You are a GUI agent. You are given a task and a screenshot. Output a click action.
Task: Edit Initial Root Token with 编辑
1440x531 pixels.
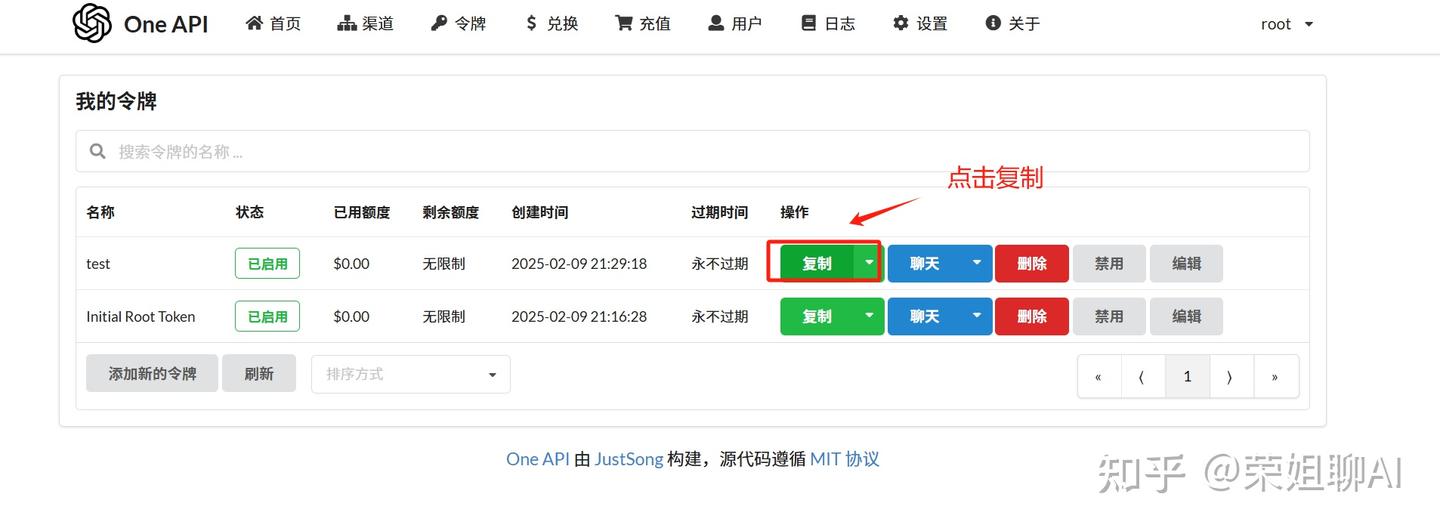tap(1187, 316)
